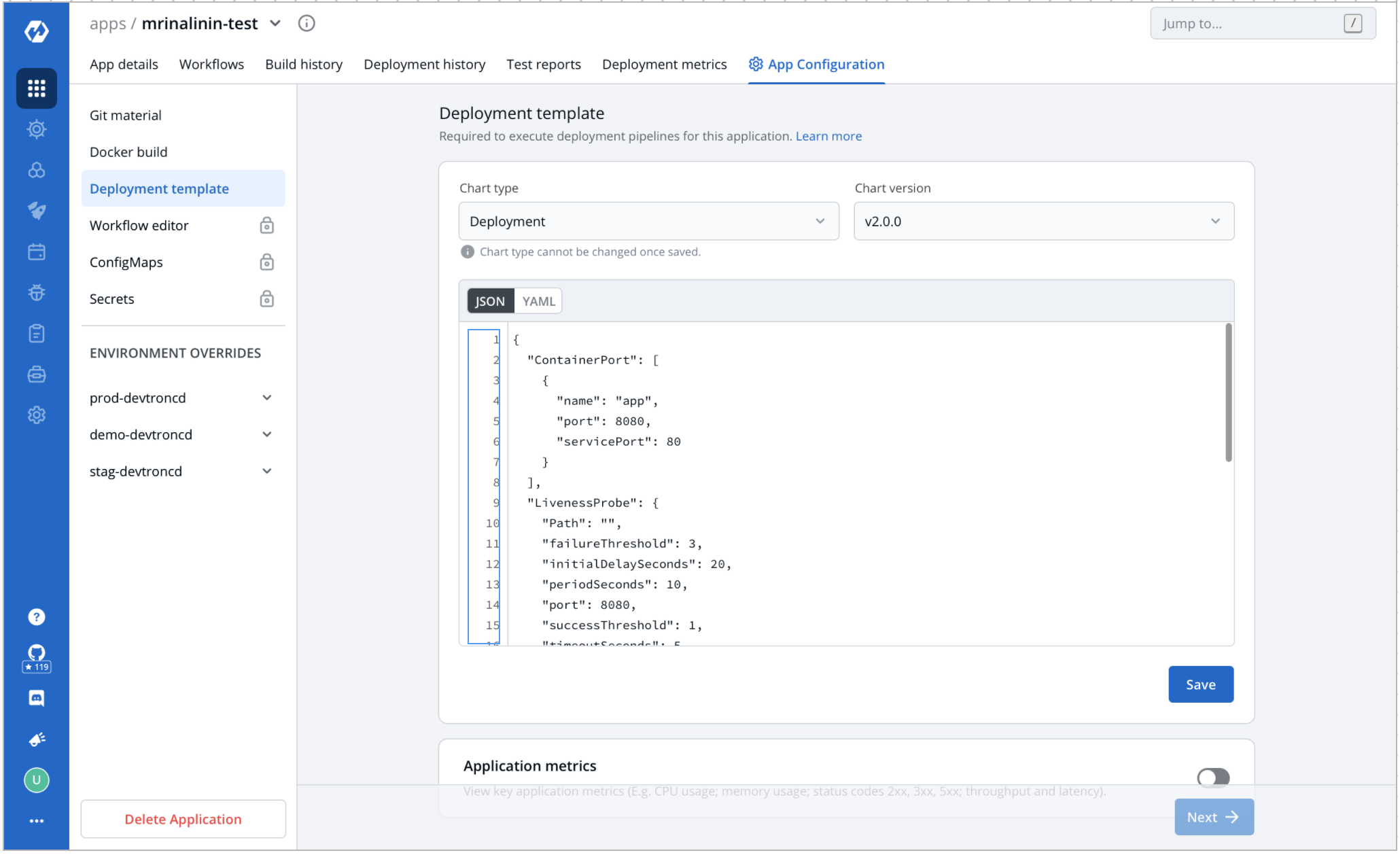Open the GitHub stars icon
This screenshot has width=1400, height=855.
tap(36, 657)
